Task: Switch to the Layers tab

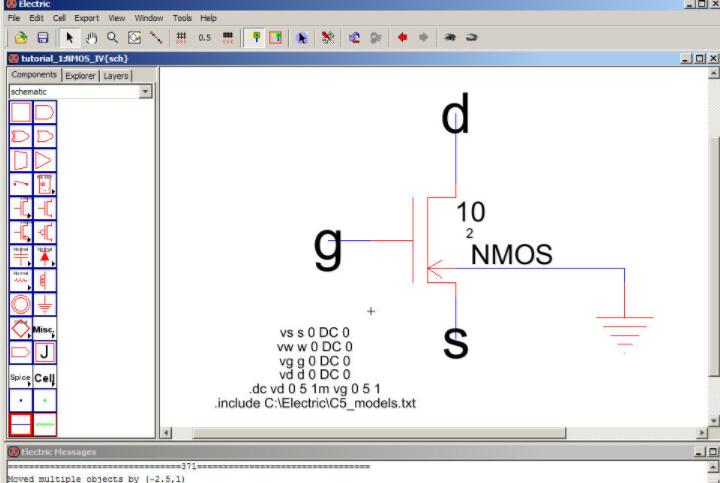Action: tap(116, 75)
